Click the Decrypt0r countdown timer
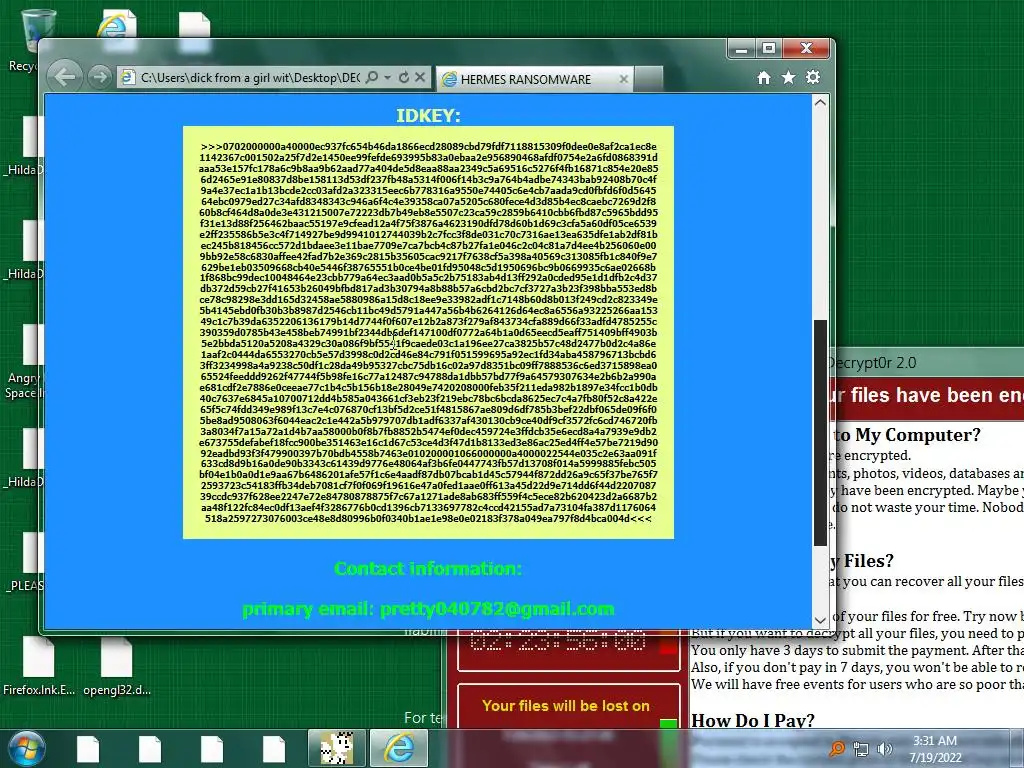The height and width of the screenshot is (768, 1024). (x=558, y=641)
